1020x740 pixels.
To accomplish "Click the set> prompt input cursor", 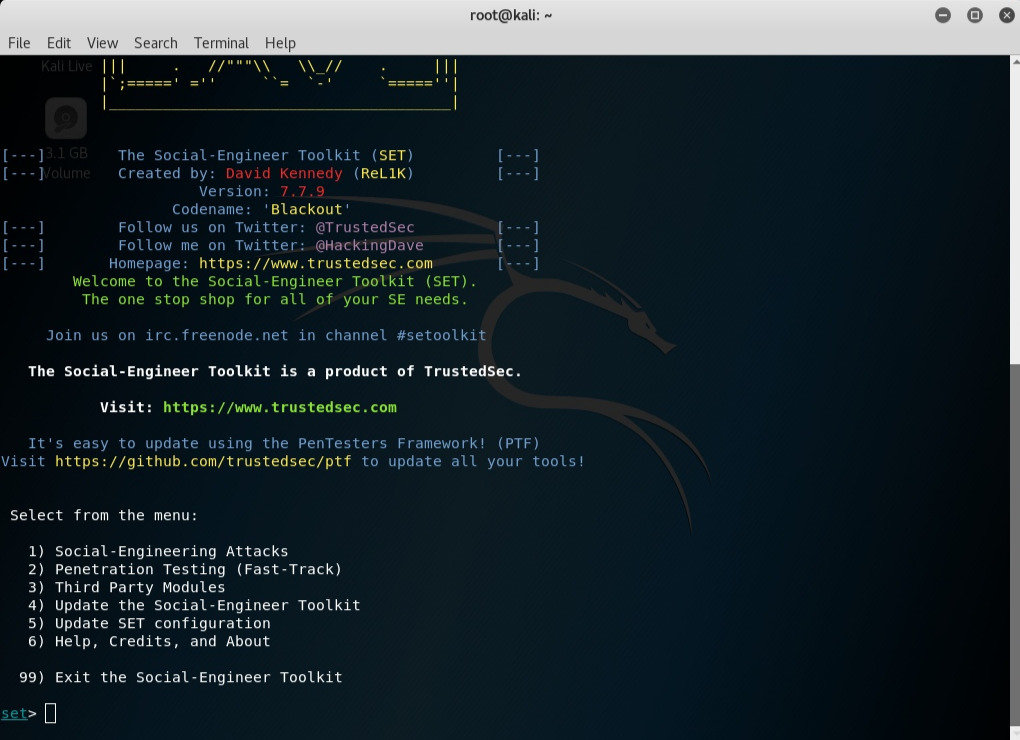I will click(50, 713).
